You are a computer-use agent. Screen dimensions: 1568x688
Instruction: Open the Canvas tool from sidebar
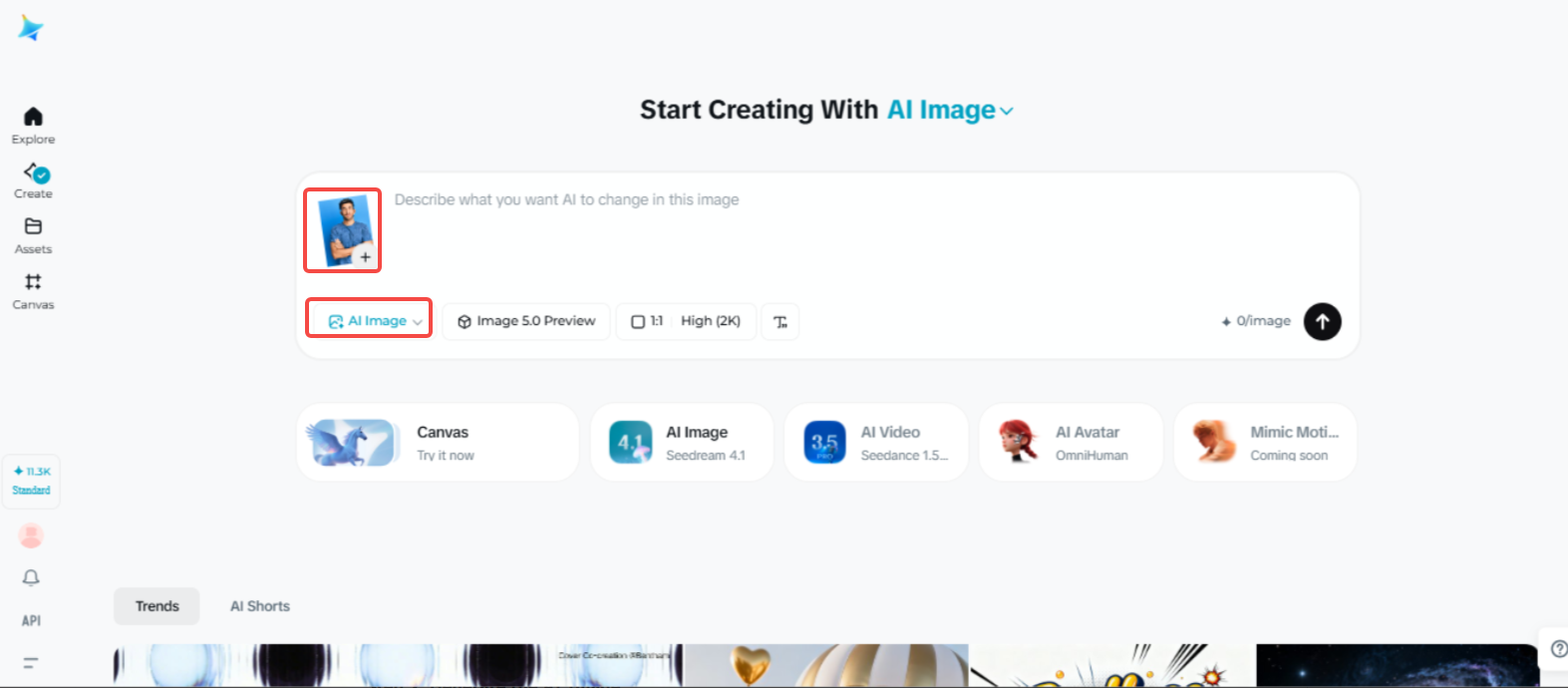33,291
